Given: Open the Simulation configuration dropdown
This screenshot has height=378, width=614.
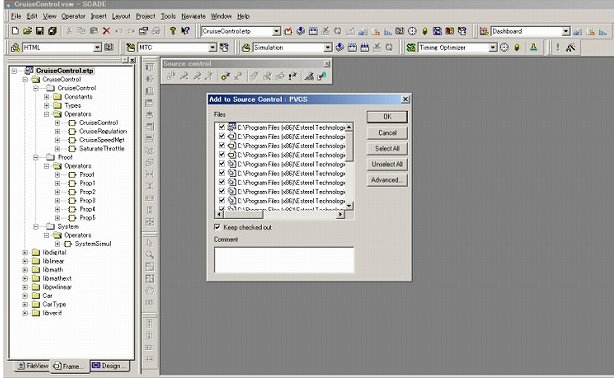Looking at the screenshot, I should coord(328,47).
